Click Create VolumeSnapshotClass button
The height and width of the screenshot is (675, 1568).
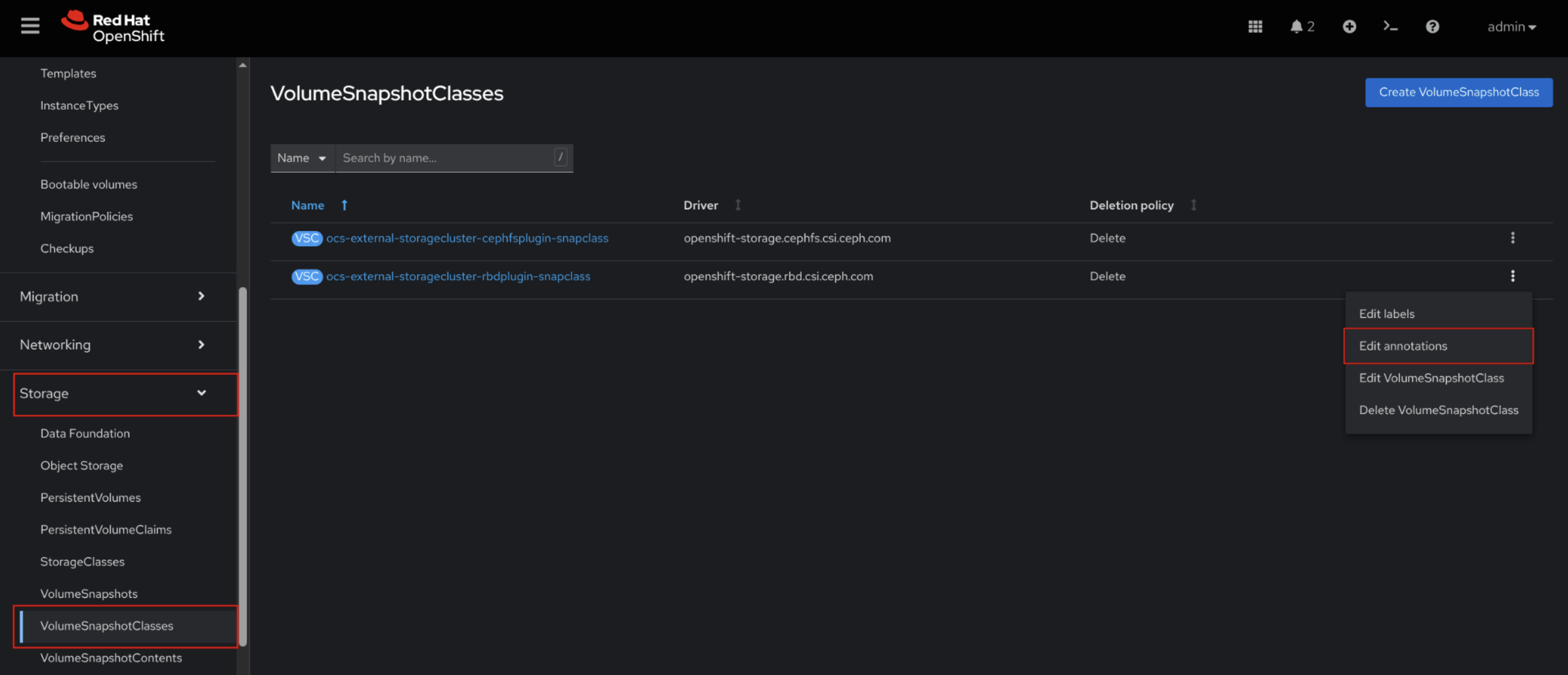coord(1458,92)
